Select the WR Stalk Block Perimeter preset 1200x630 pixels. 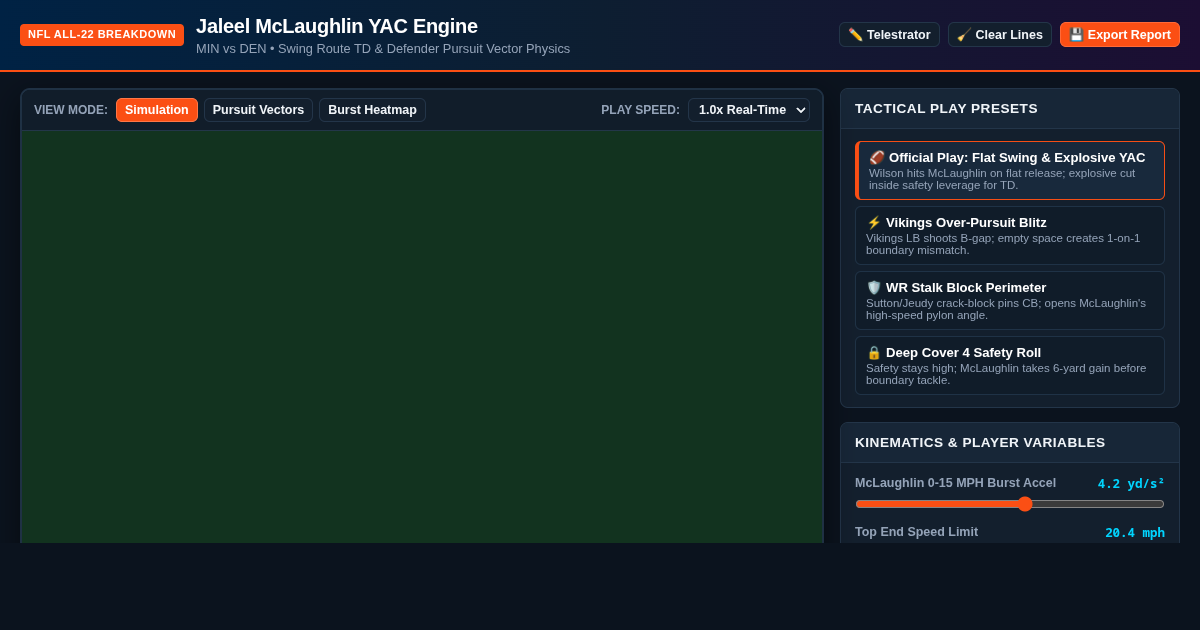1010,301
